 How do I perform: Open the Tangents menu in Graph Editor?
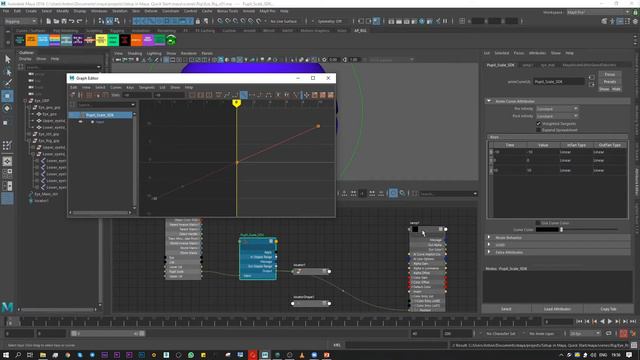pos(147,87)
